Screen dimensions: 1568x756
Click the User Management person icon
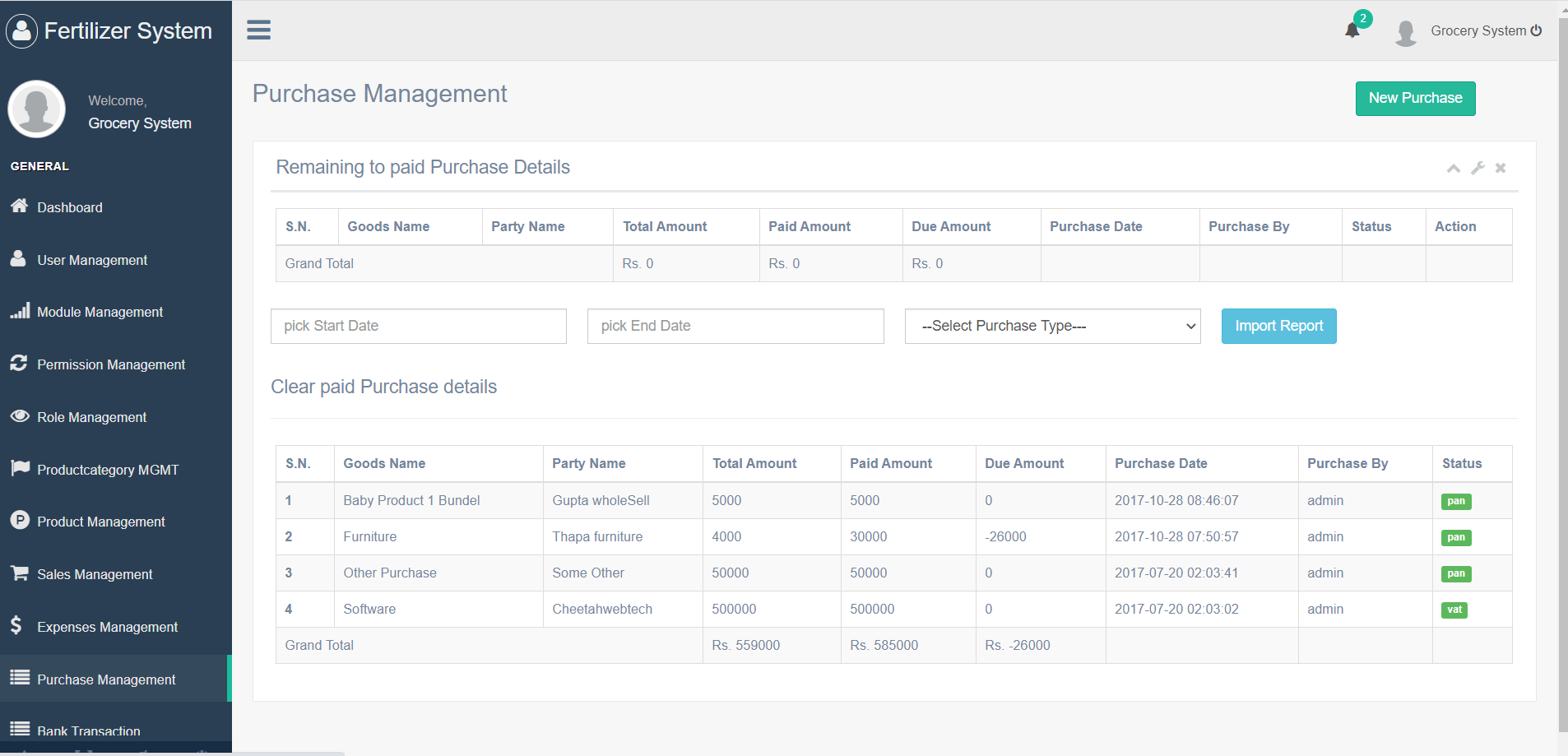[18, 259]
